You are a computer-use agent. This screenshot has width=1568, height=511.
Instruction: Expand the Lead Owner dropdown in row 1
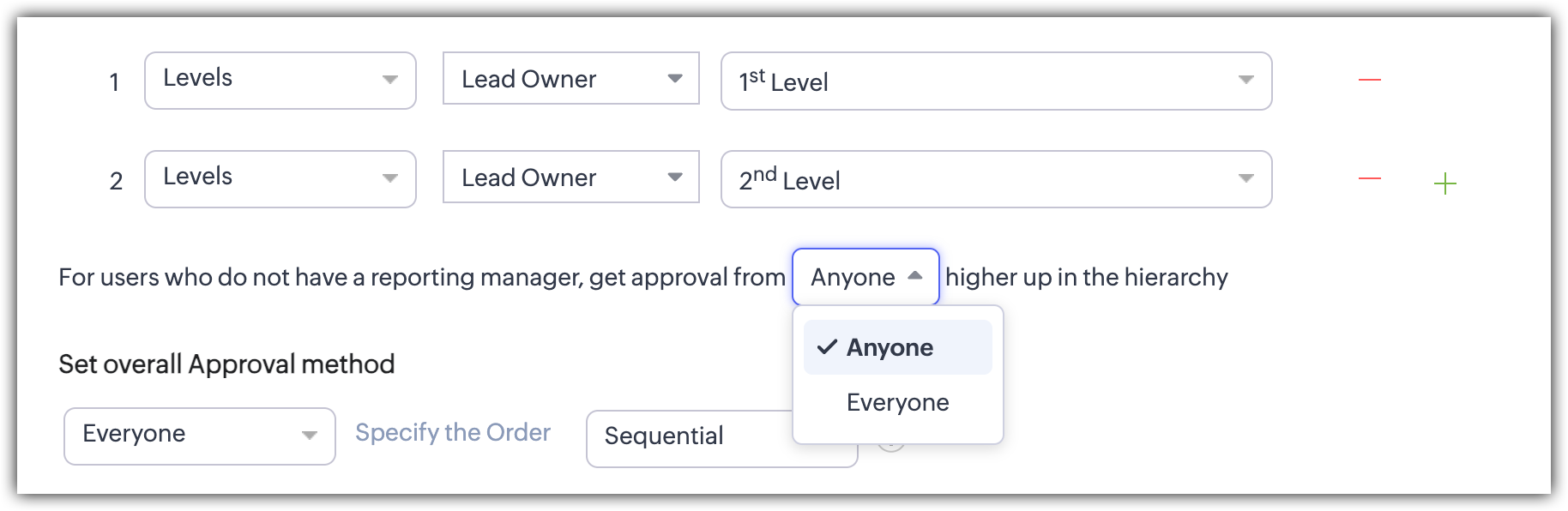pos(570,79)
